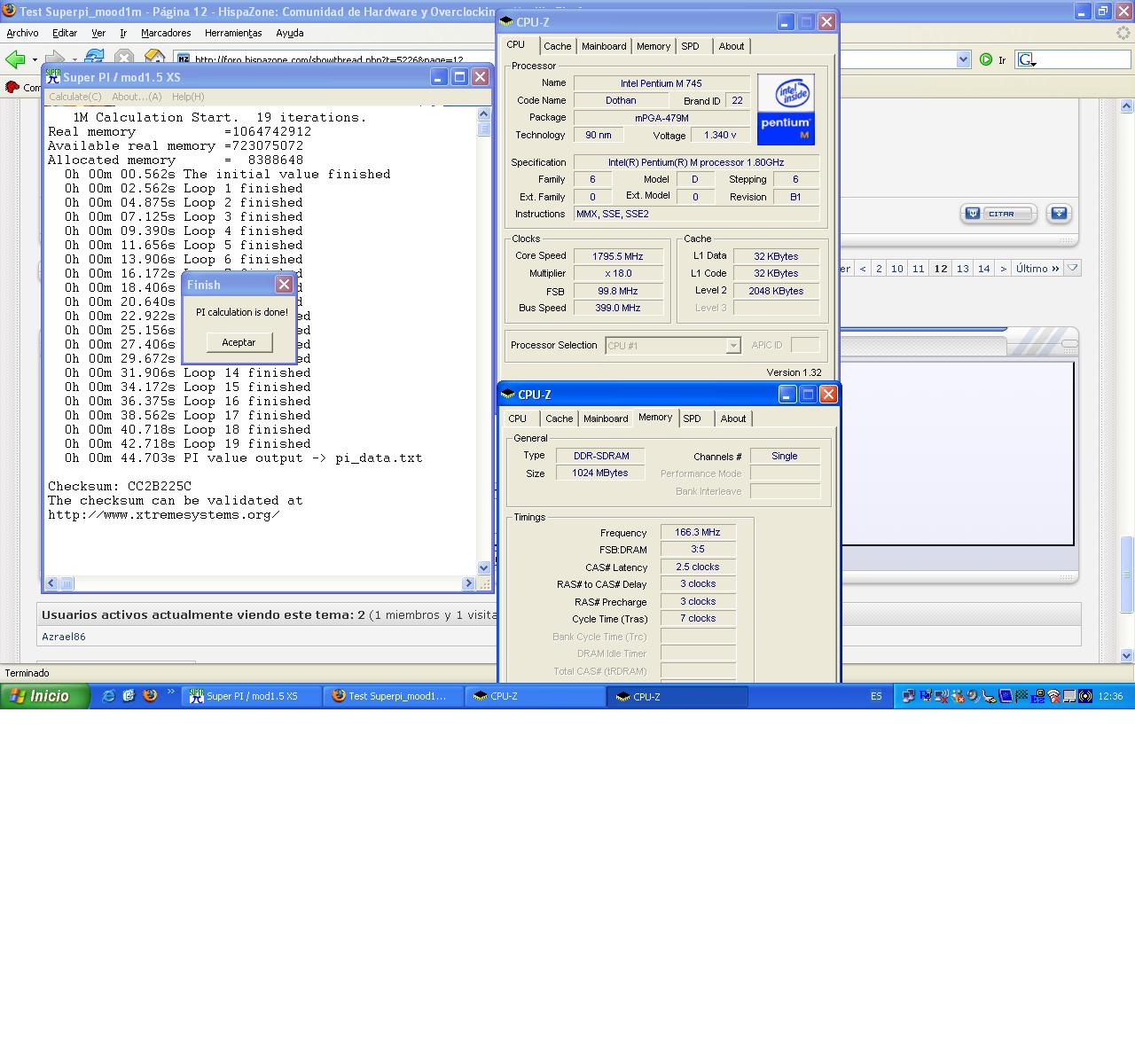This screenshot has width=1135, height=1064.
Task: Open the Marcadores menu in Firefox
Action: [166, 33]
